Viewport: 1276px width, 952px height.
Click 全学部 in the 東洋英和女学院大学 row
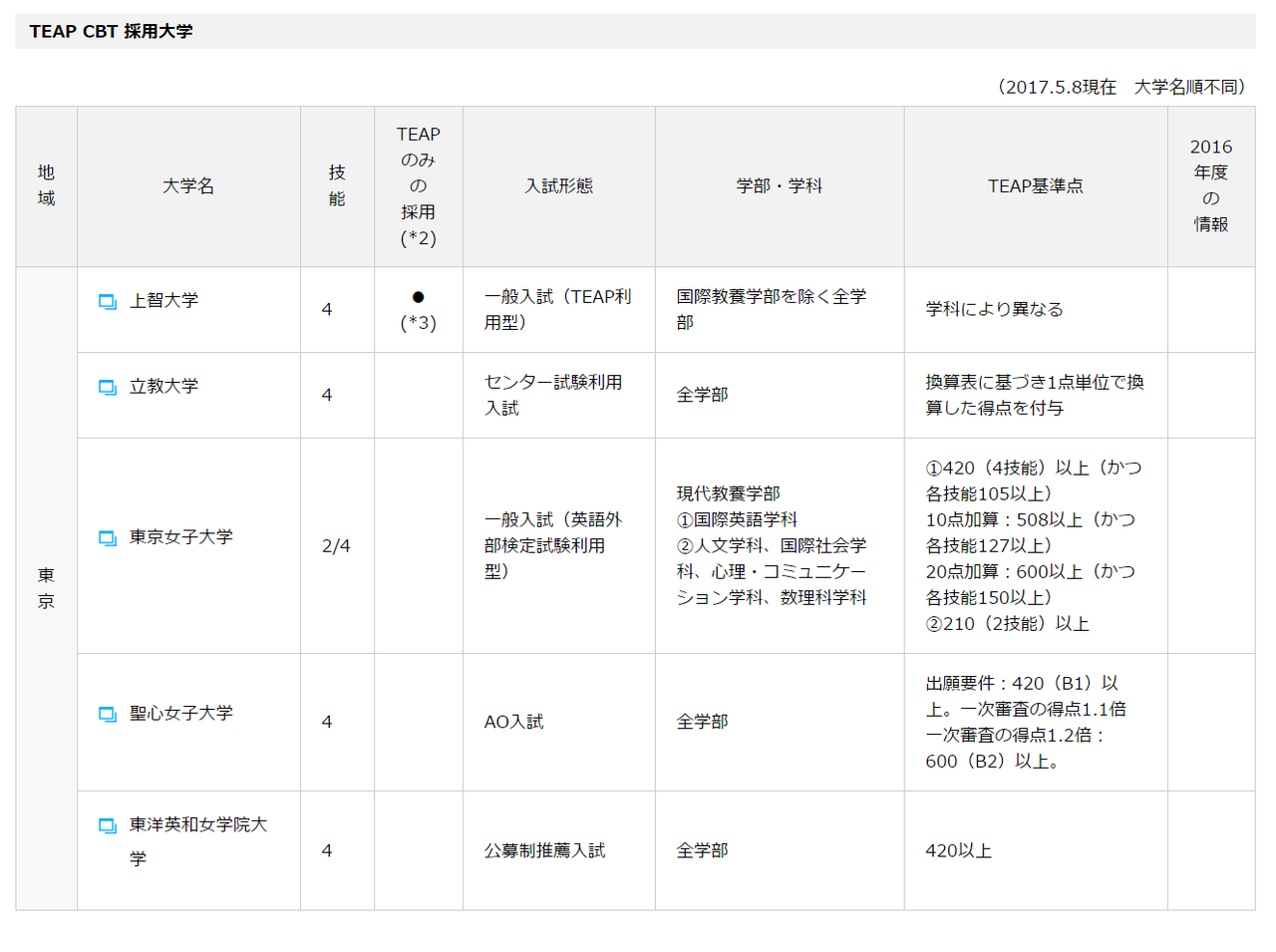click(780, 850)
